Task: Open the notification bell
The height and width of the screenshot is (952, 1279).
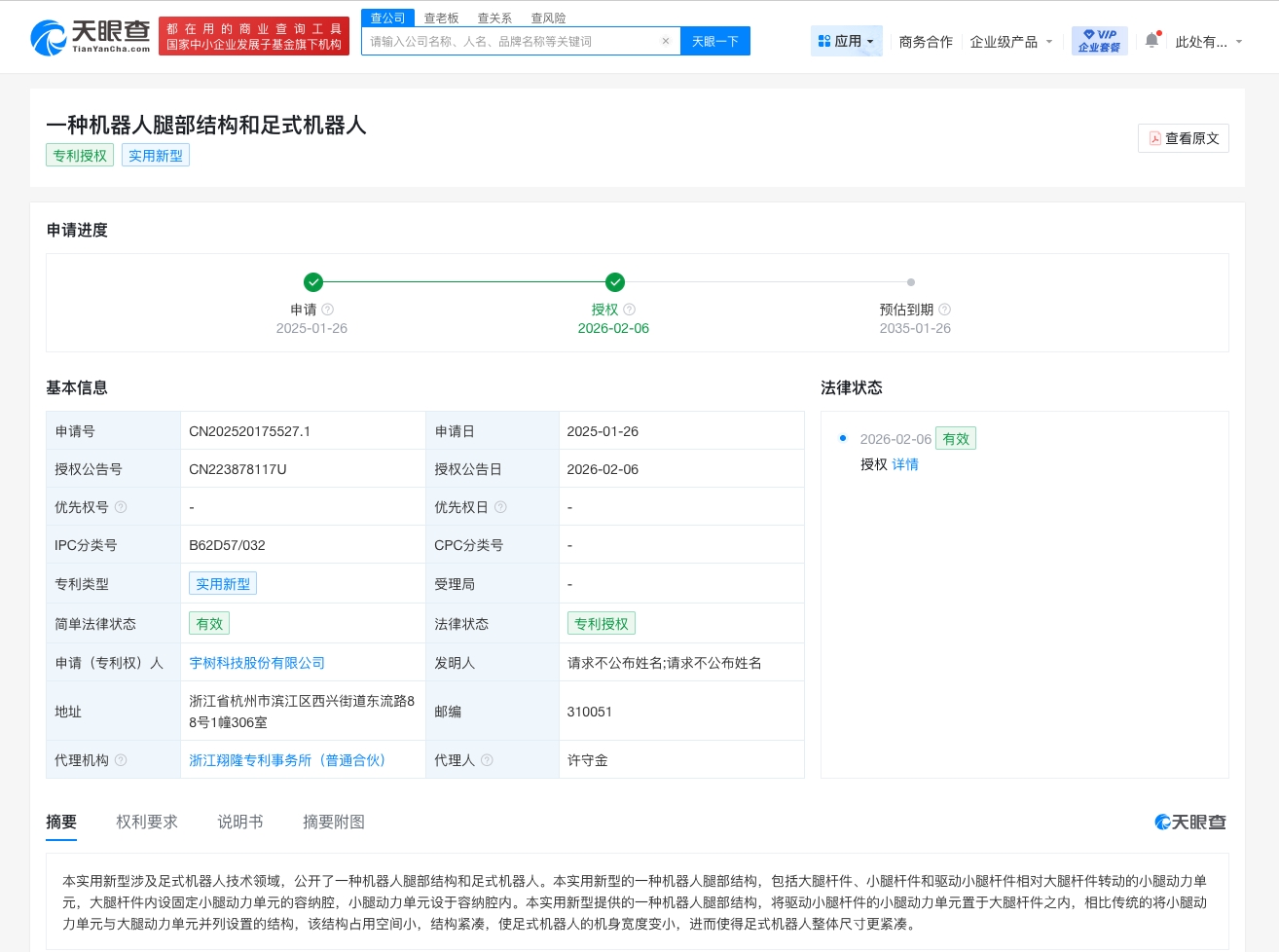Action: 1152,40
